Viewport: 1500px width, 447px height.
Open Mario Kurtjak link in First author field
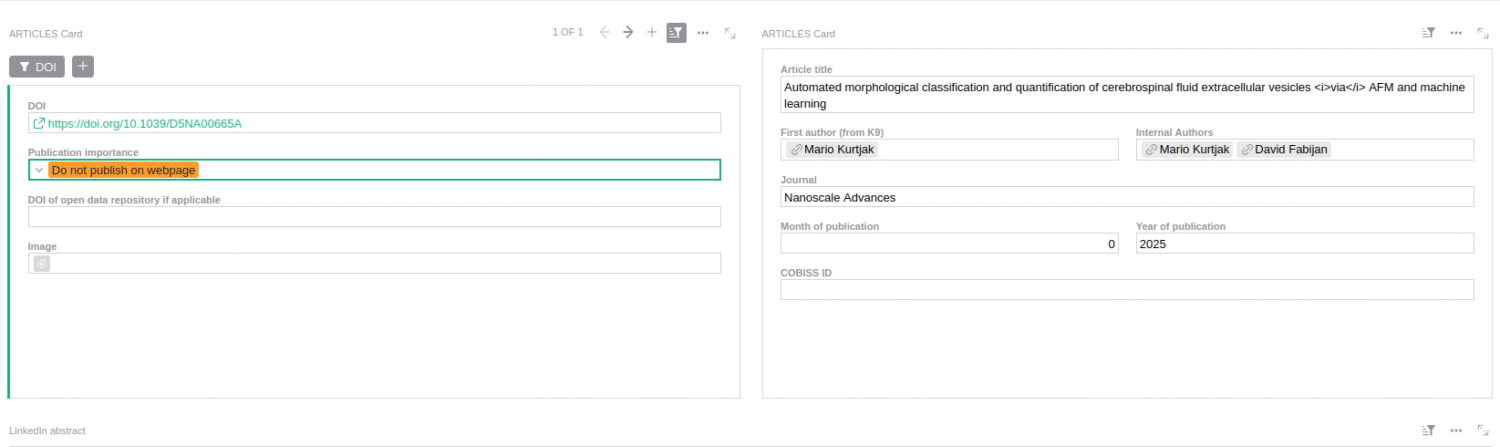(x=832, y=150)
